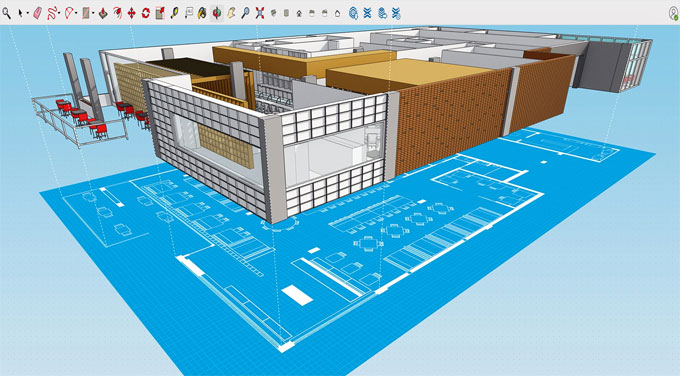Click the Zoom Extents tool

point(260,13)
